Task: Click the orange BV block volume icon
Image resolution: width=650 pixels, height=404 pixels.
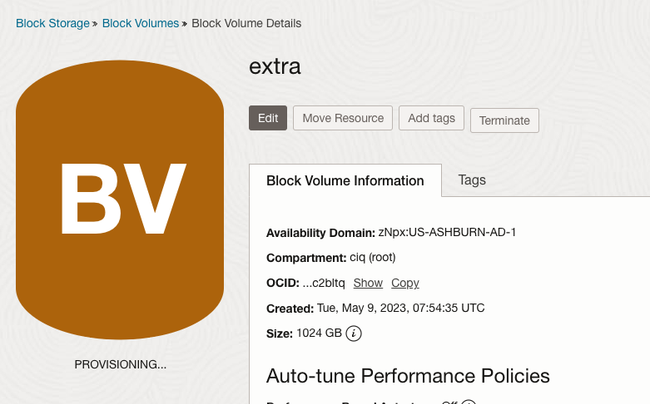Action: pos(120,200)
